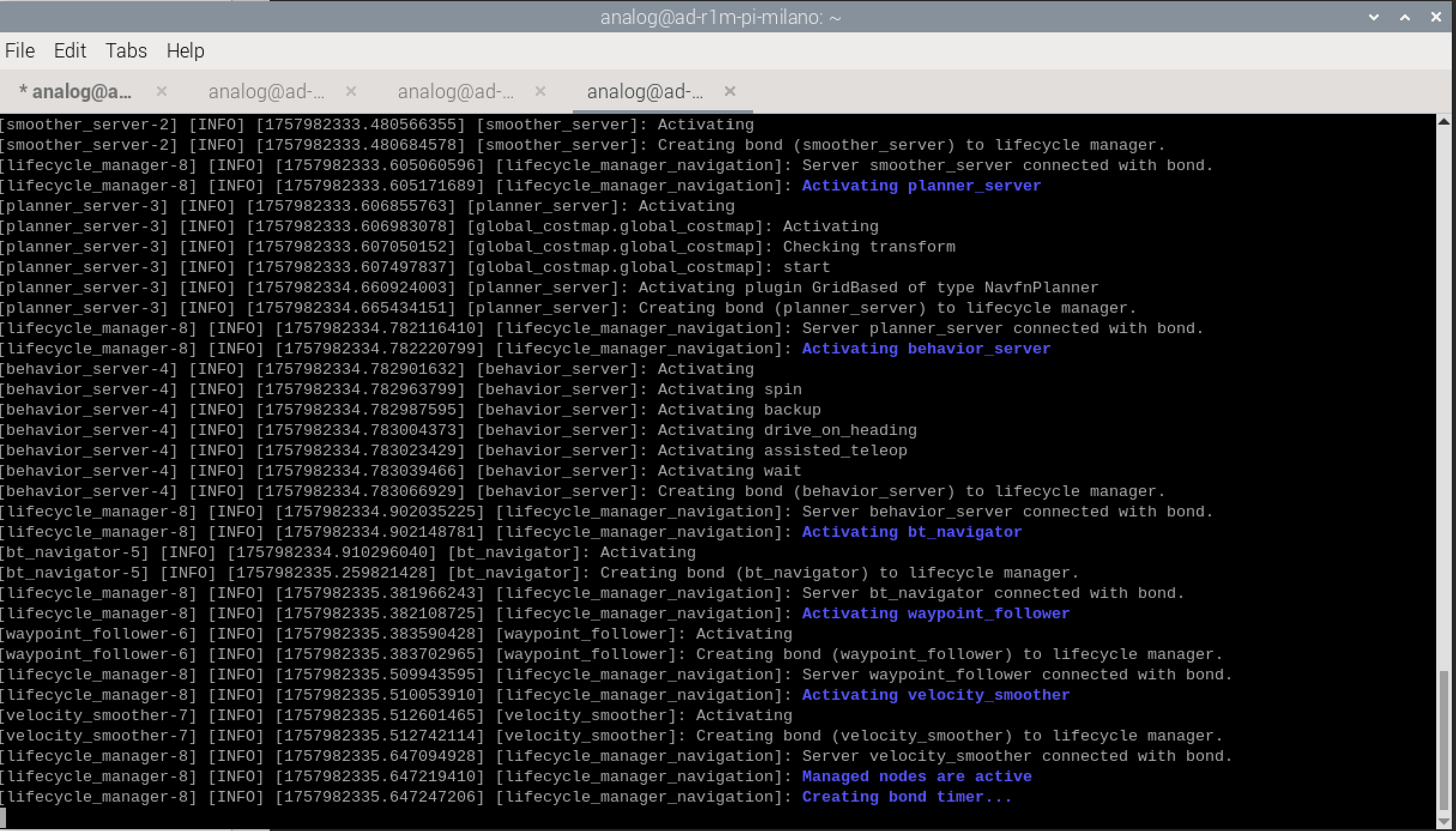This screenshot has width=1456, height=831.
Task: Close the second terminal tab
Action: coord(351,91)
